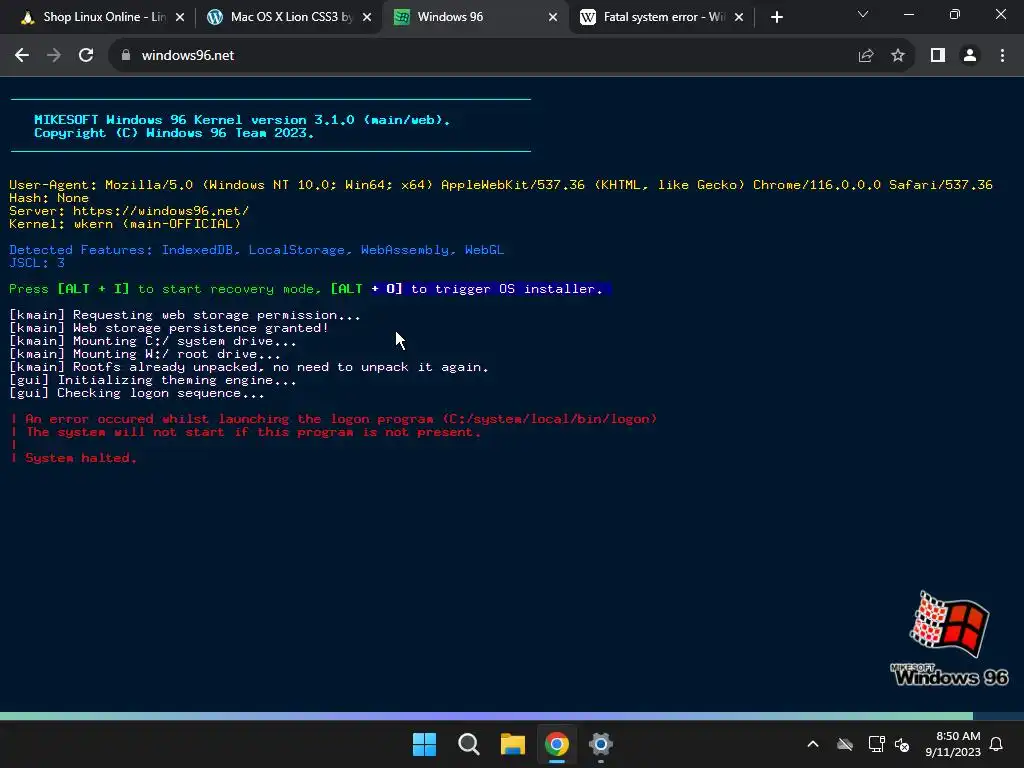
Task: Share this page using the share icon
Action: pos(866,56)
